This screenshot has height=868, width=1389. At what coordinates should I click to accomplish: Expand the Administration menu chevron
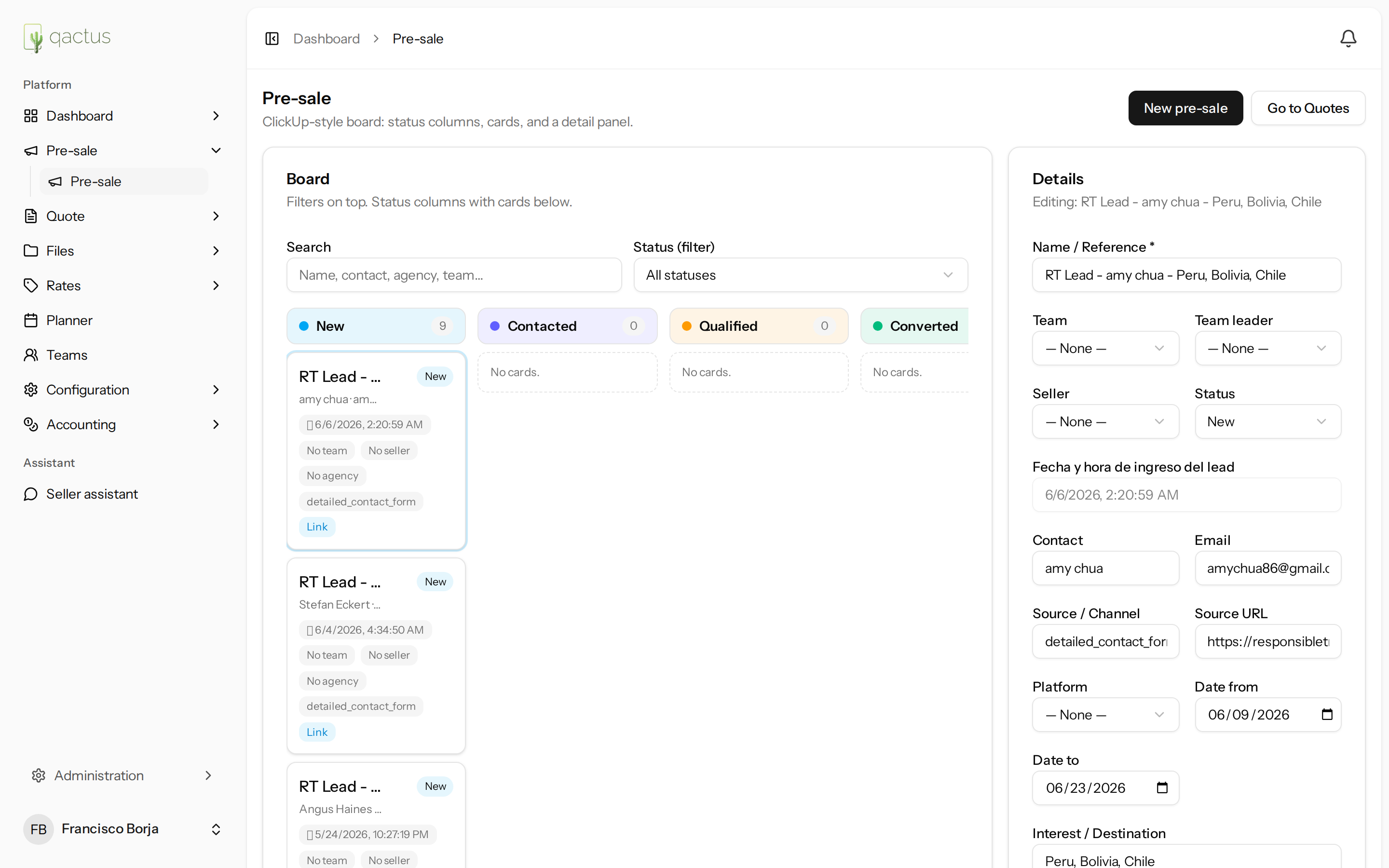pos(208,775)
